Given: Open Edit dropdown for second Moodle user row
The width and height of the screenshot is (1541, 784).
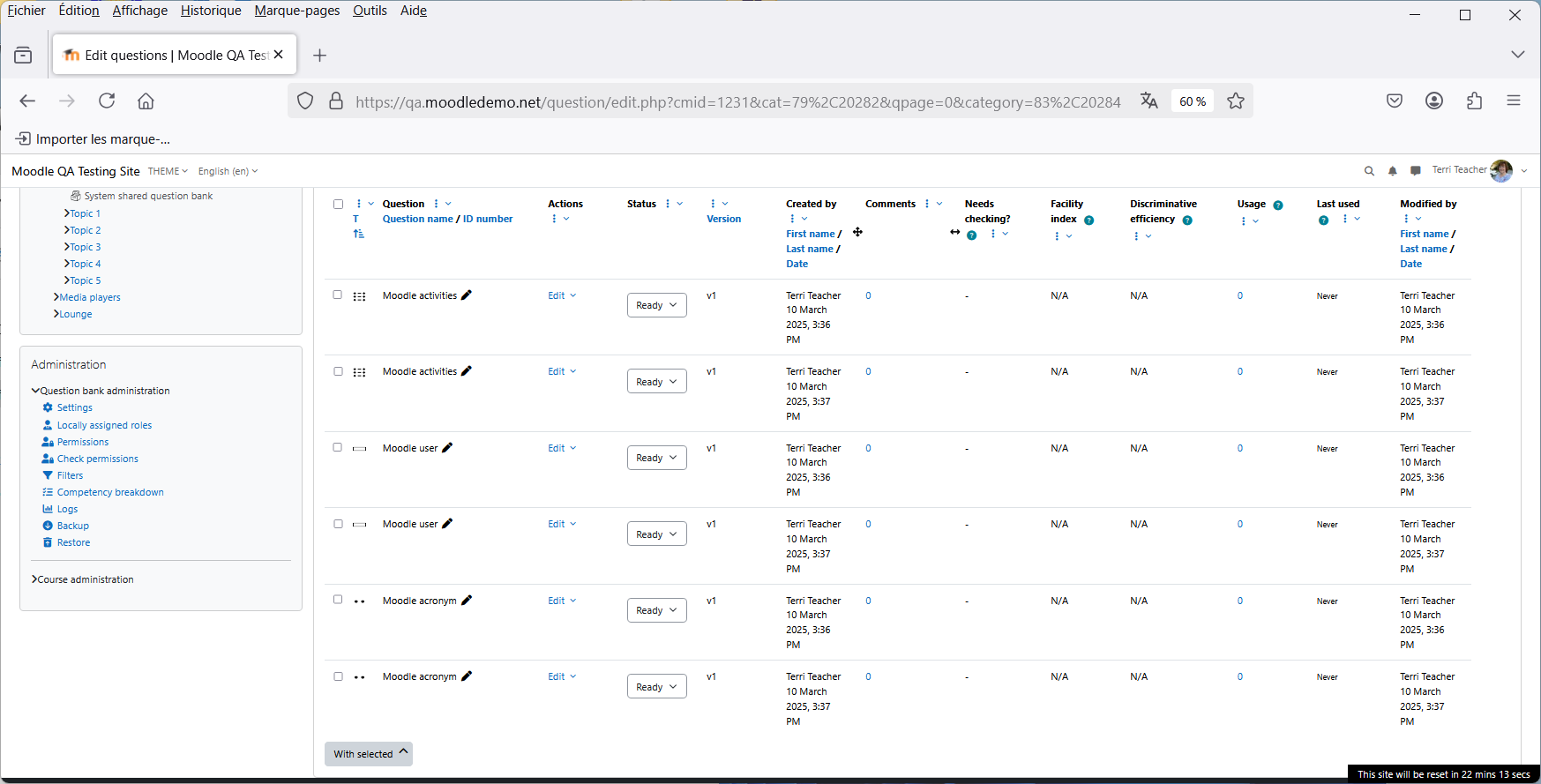Looking at the screenshot, I should [x=562, y=524].
